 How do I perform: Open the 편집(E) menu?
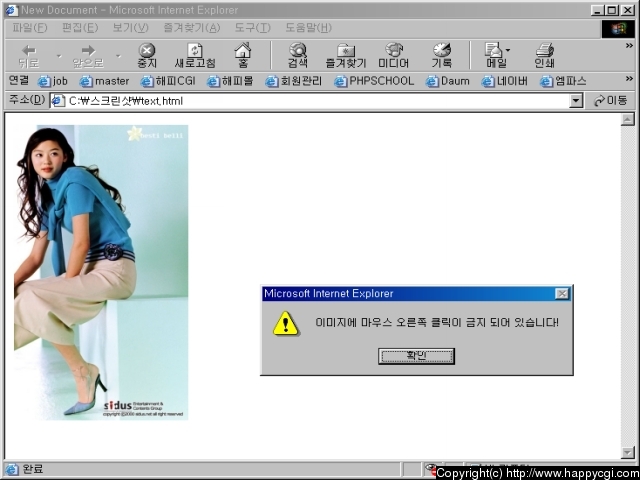click(x=80, y=28)
